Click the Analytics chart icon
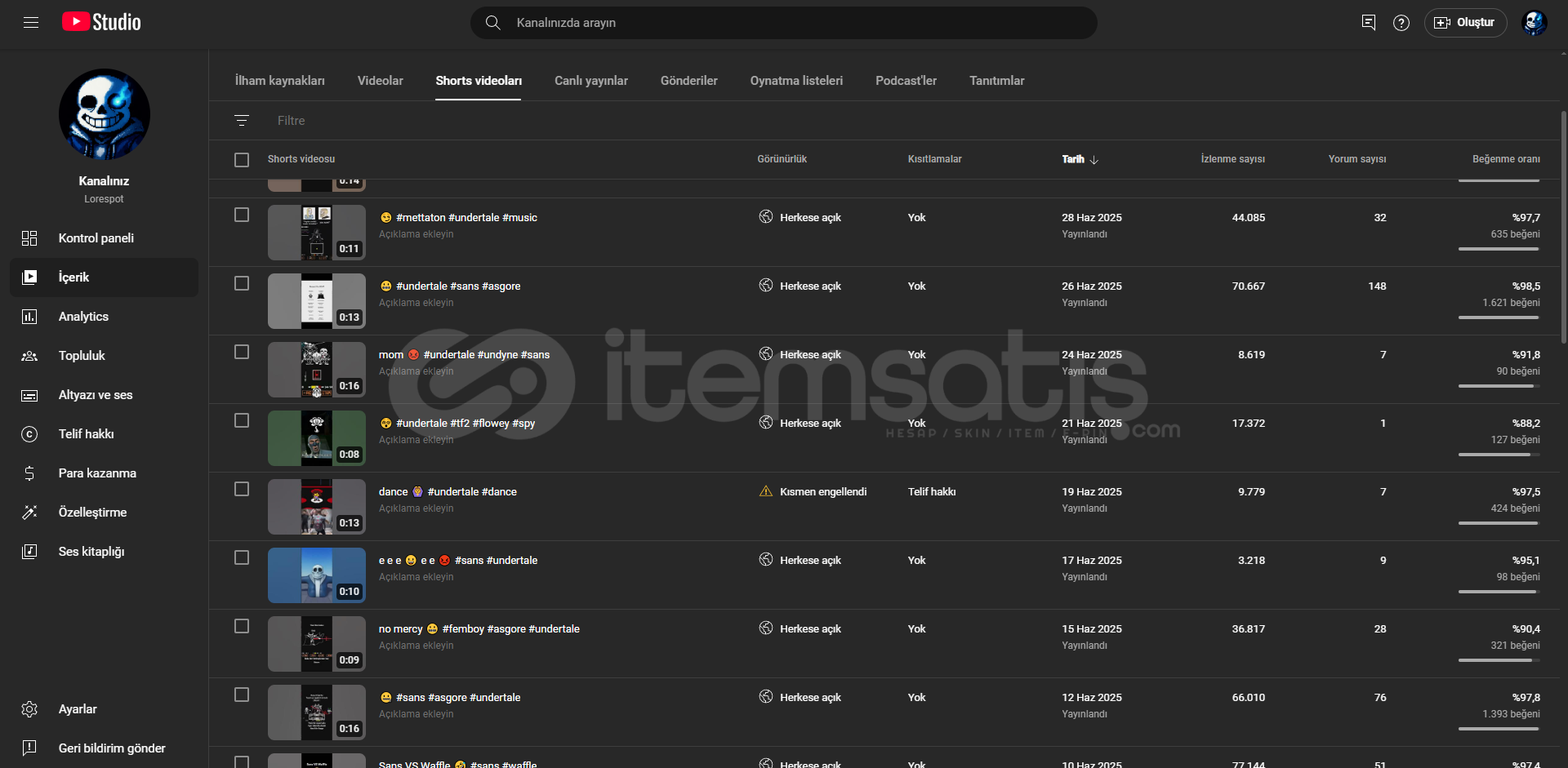The image size is (1568, 768). [29, 317]
